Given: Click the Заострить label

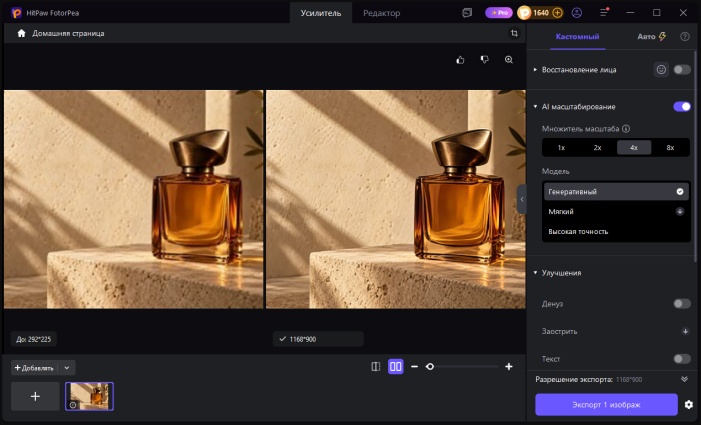Looking at the screenshot, I should point(559,331).
